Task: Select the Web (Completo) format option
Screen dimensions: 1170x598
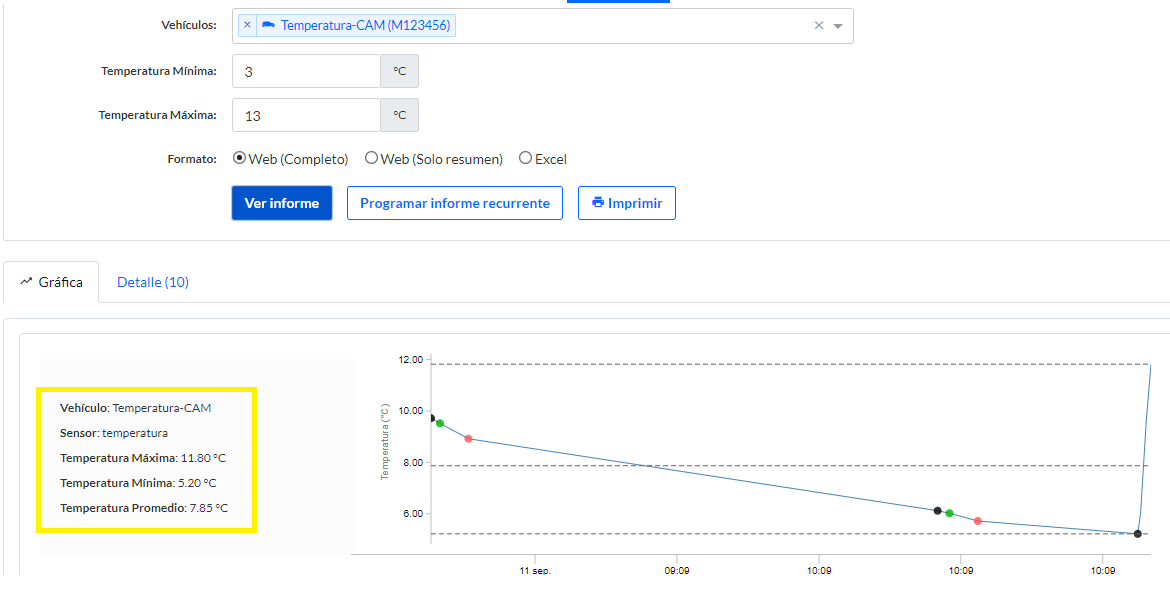Action: pyautogui.click(x=240, y=158)
